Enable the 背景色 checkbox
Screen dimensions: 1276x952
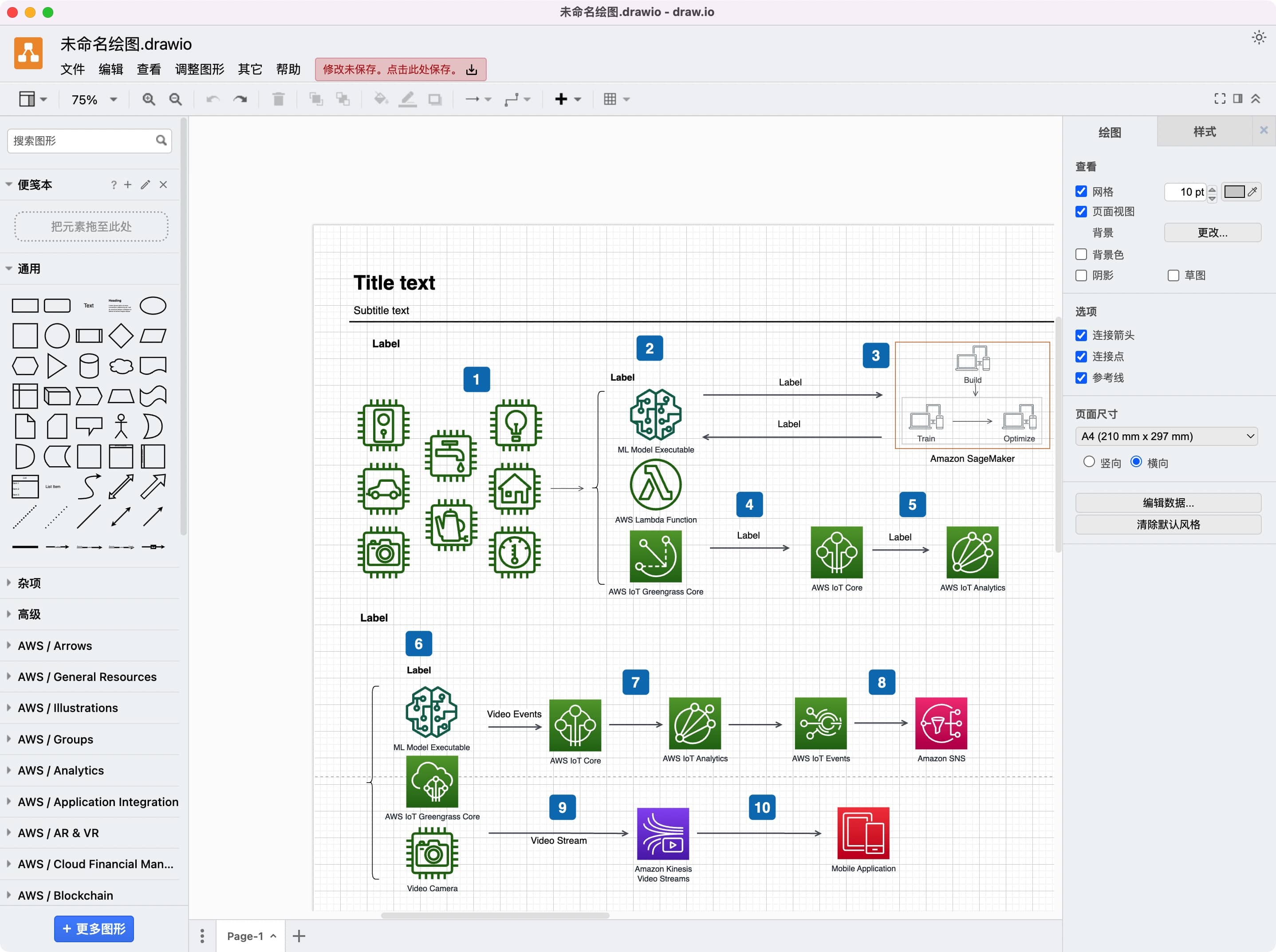[1081, 254]
